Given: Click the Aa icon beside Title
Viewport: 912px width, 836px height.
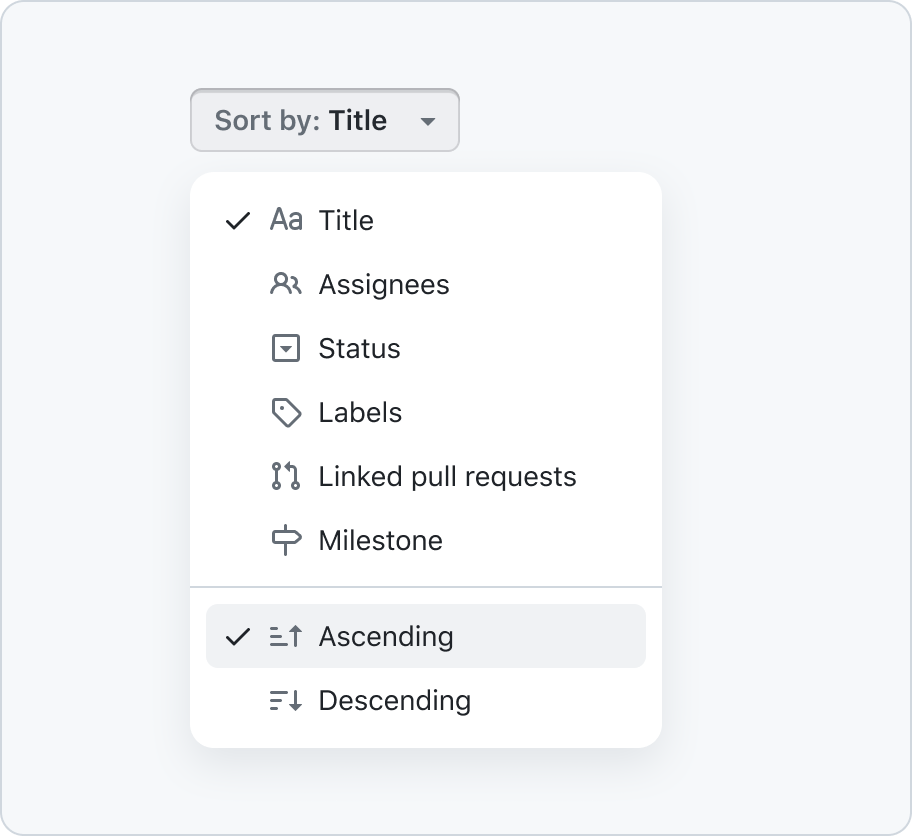Looking at the screenshot, I should tap(286, 220).
